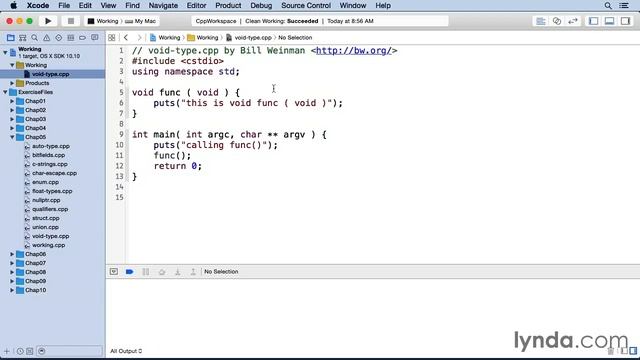Image resolution: width=640 pixels, height=360 pixels.
Task: Toggle the Navigator pane visibility
Action: click(593, 21)
